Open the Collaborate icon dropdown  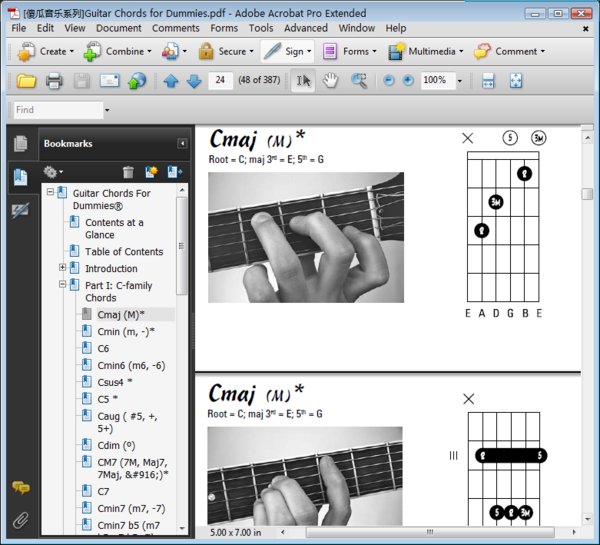tap(174, 51)
